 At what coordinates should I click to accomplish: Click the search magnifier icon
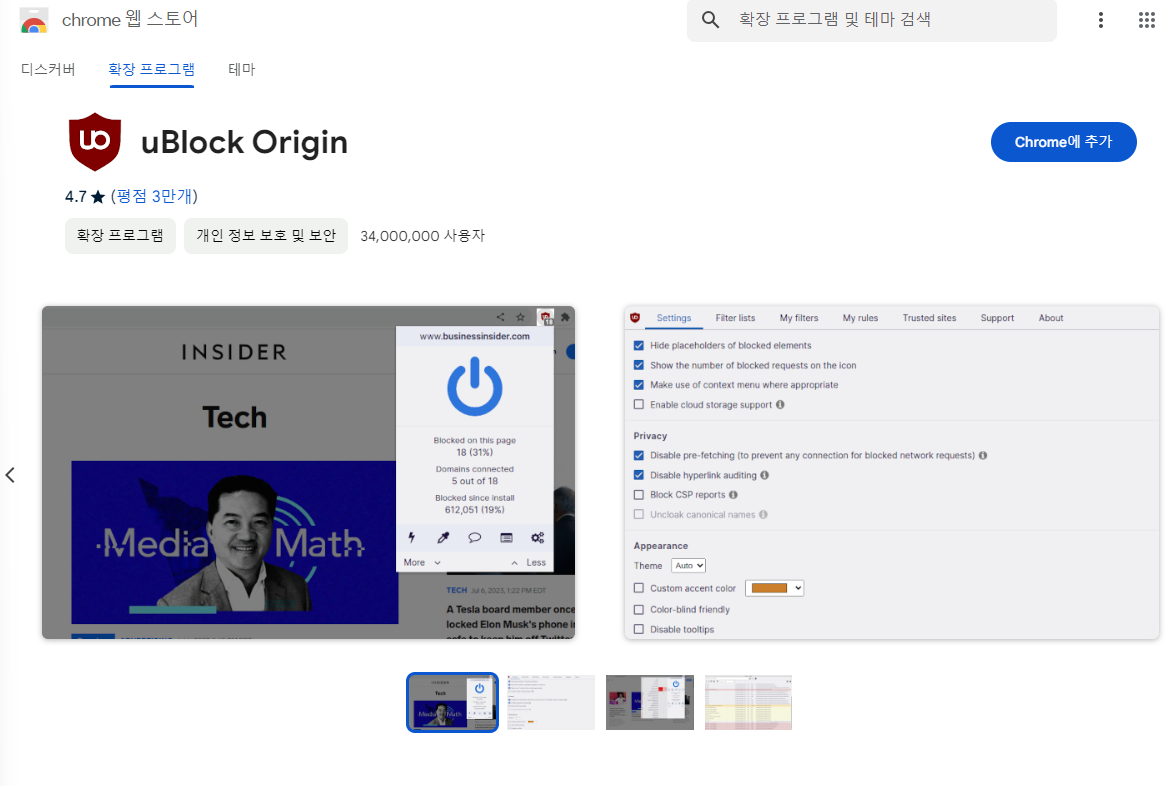click(710, 19)
